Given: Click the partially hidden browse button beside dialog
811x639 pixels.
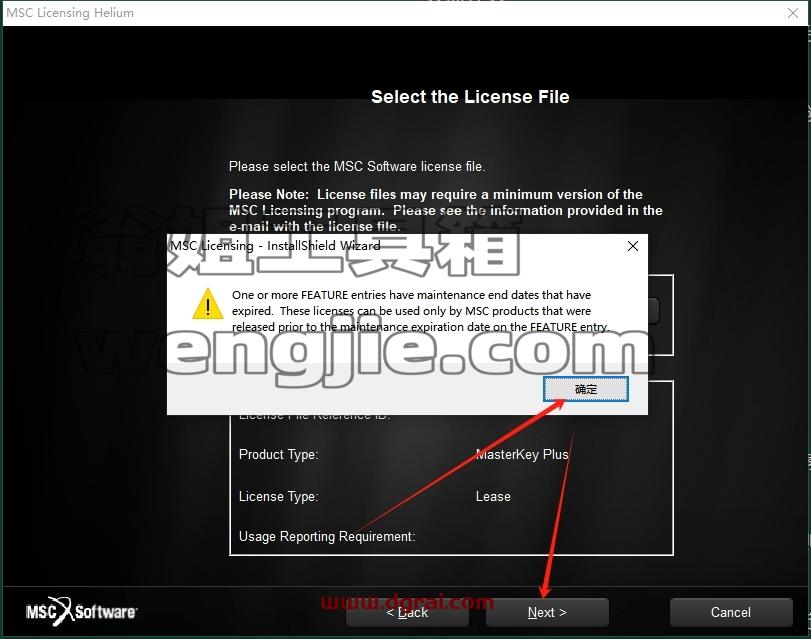Looking at the screenshot, I should [654, 311].
